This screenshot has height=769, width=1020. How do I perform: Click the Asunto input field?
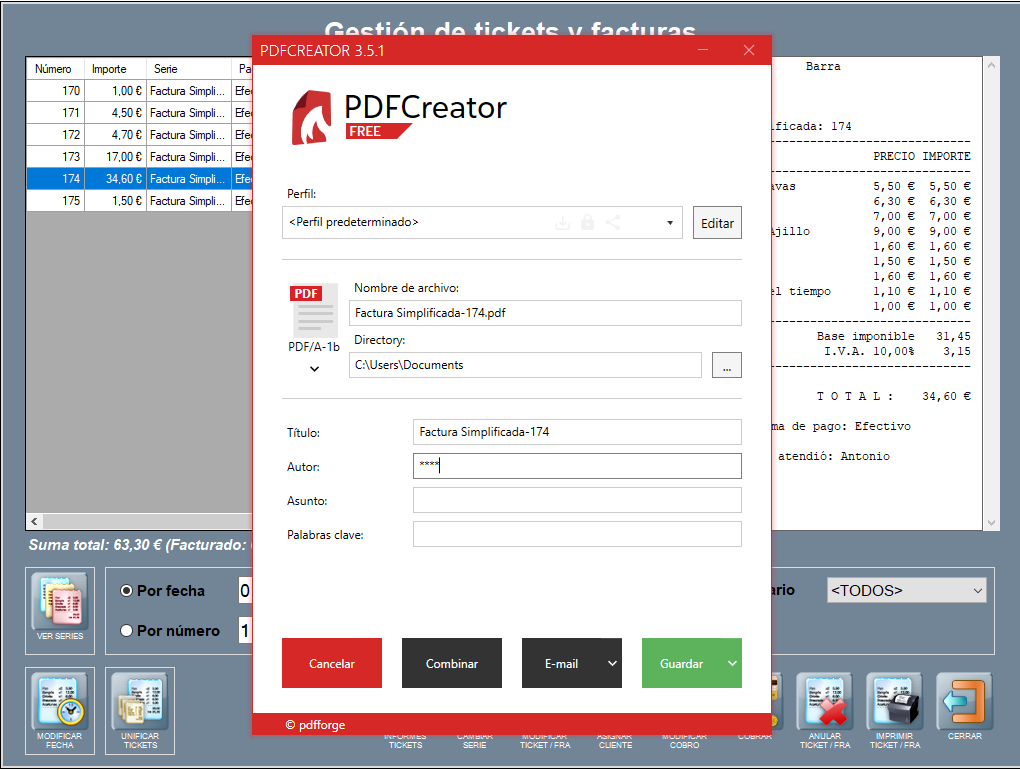coord(577,501)
